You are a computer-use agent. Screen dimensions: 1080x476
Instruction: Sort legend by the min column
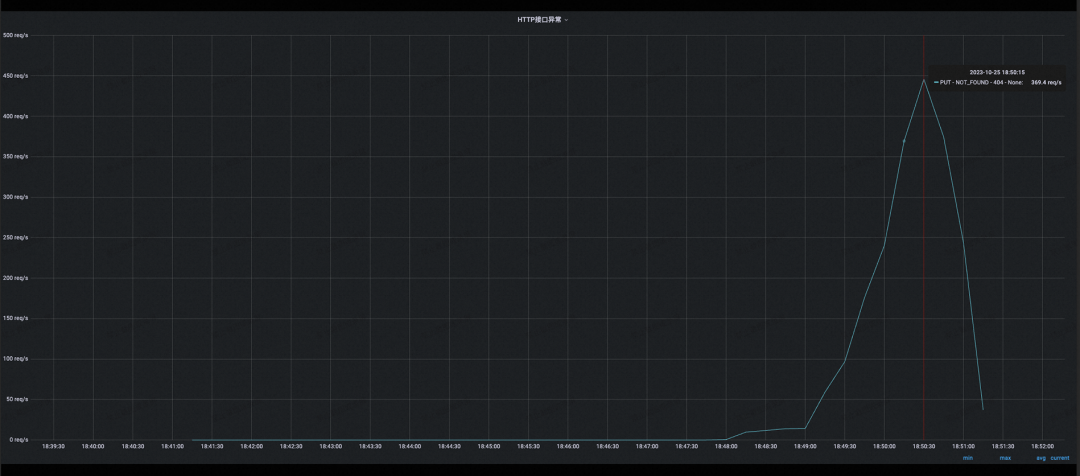click(x=968, y=458)
